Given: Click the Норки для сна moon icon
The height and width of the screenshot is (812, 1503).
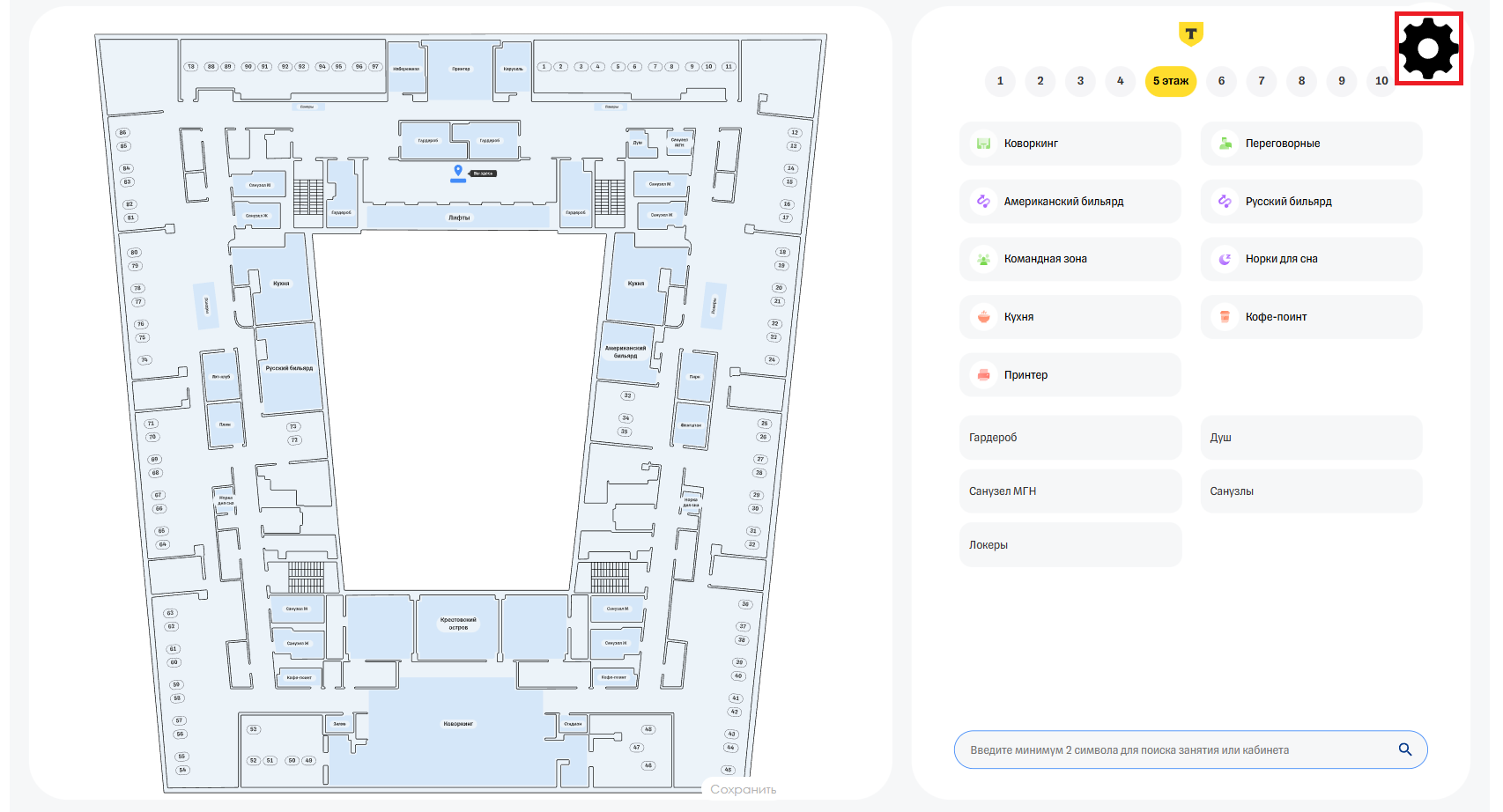Looking at the screenshot, I should [1225, 259].
